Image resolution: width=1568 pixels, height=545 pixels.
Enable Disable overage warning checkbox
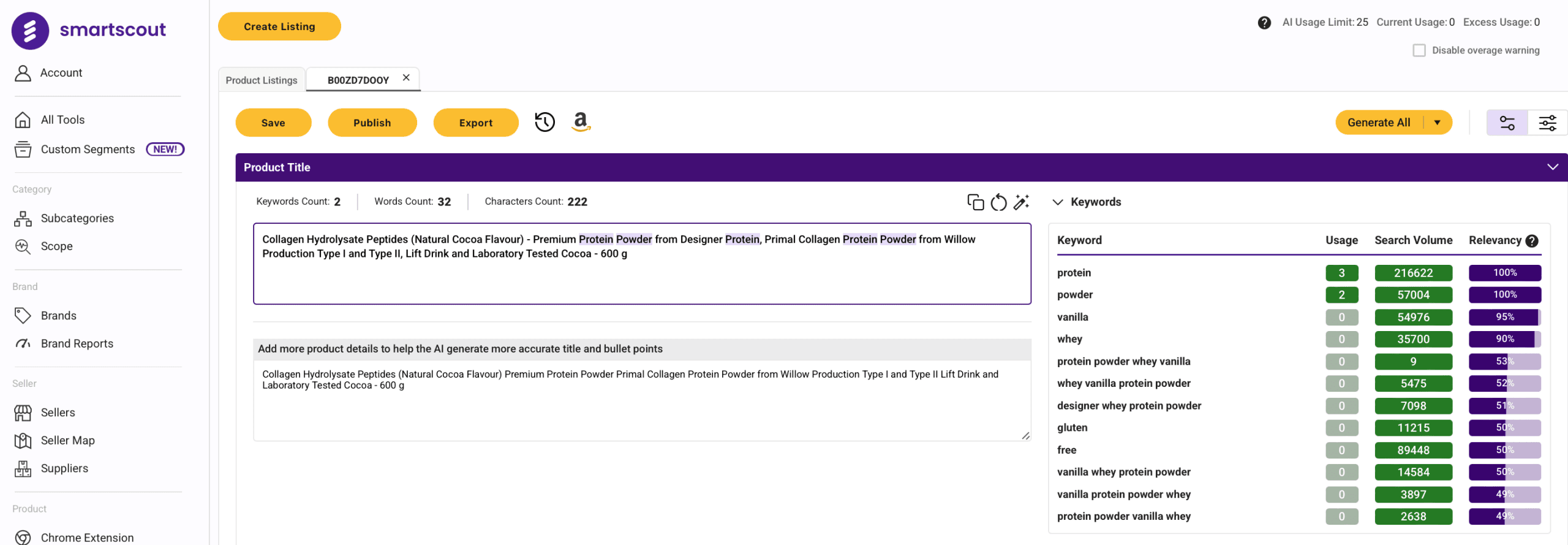[x=1419, y=50]
